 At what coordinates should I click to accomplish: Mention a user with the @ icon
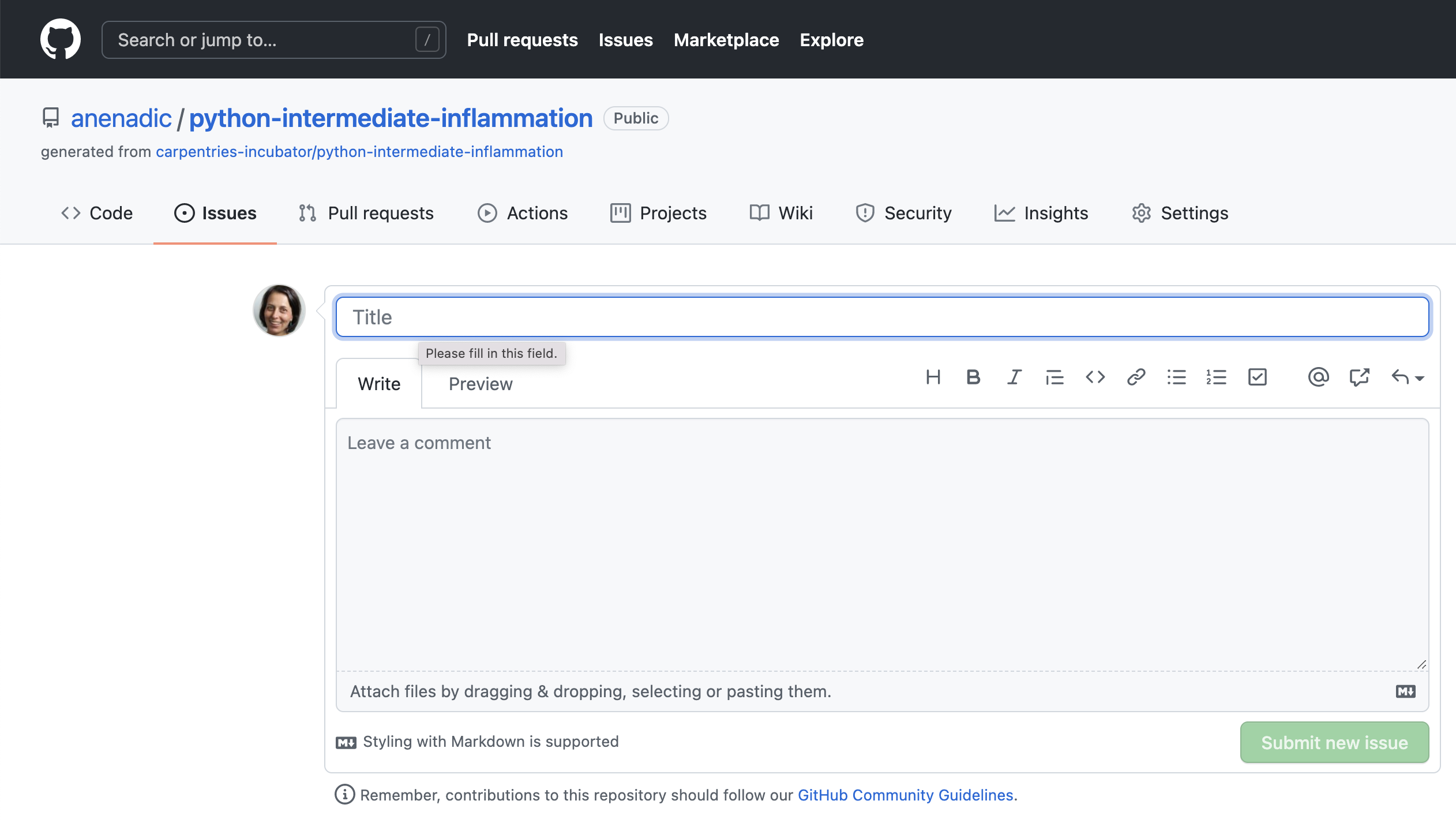(1317, 377)
